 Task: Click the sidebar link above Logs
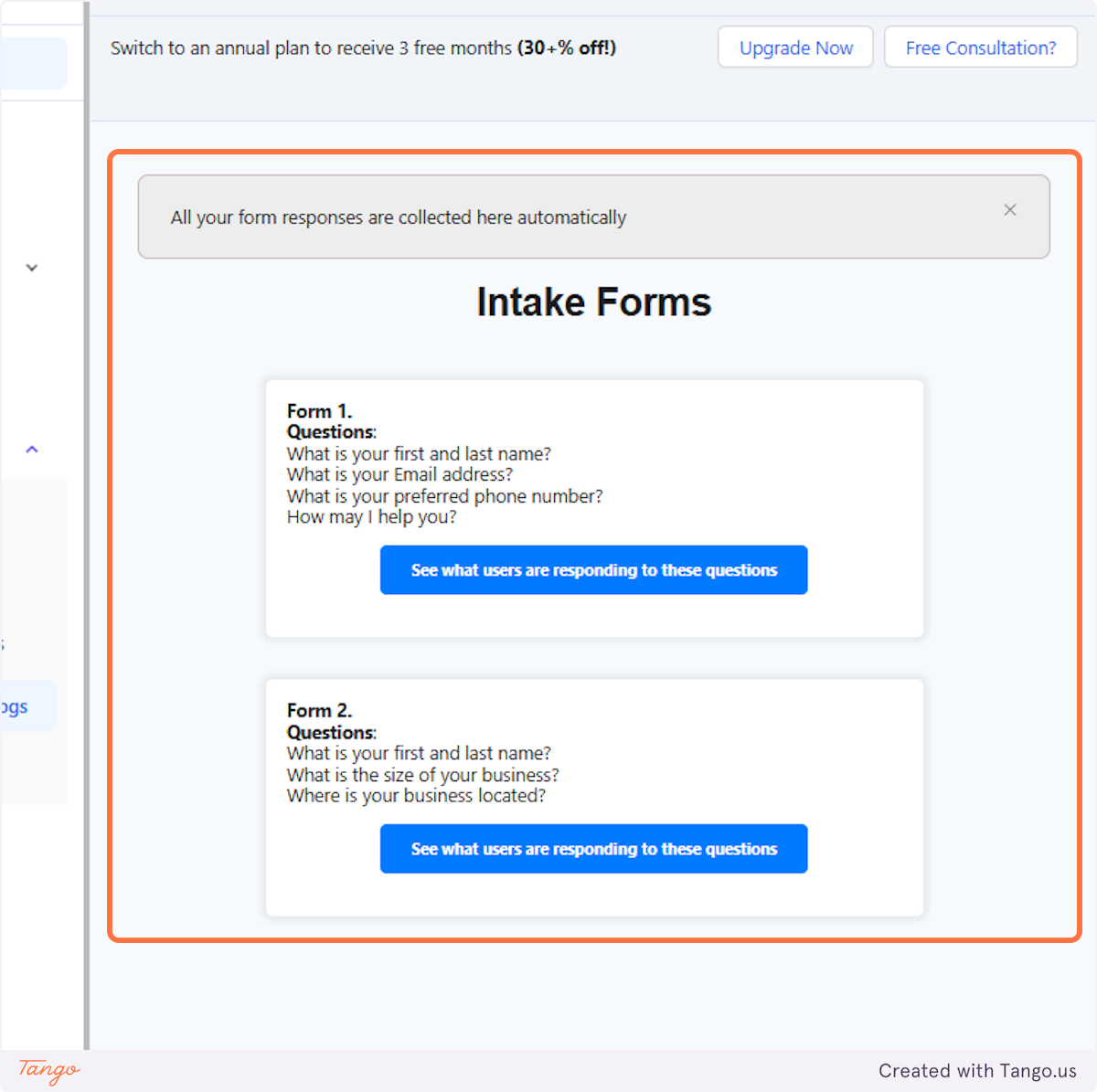pos(5,645)
